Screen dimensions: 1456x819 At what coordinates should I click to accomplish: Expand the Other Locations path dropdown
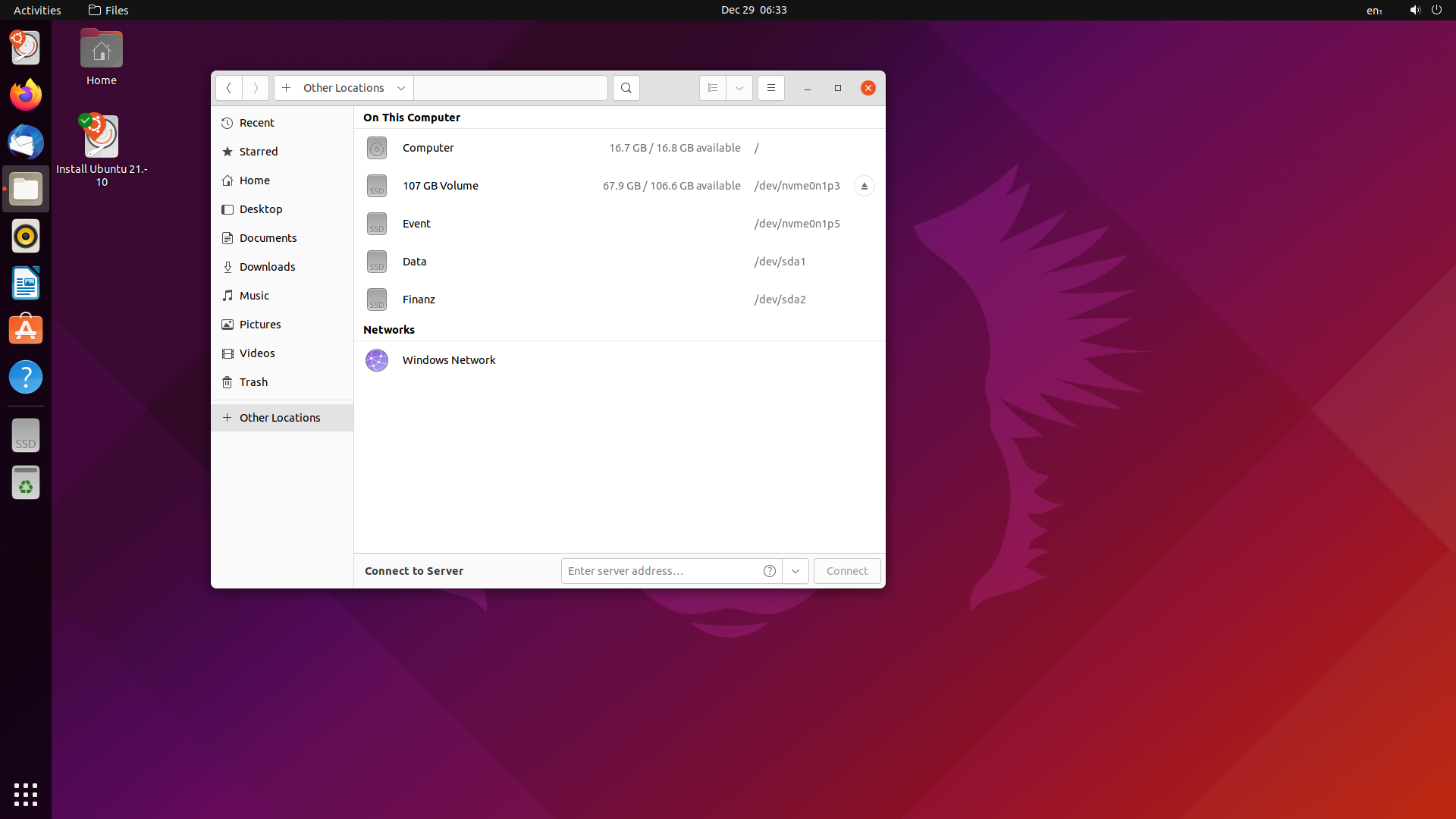click(401, 88)
